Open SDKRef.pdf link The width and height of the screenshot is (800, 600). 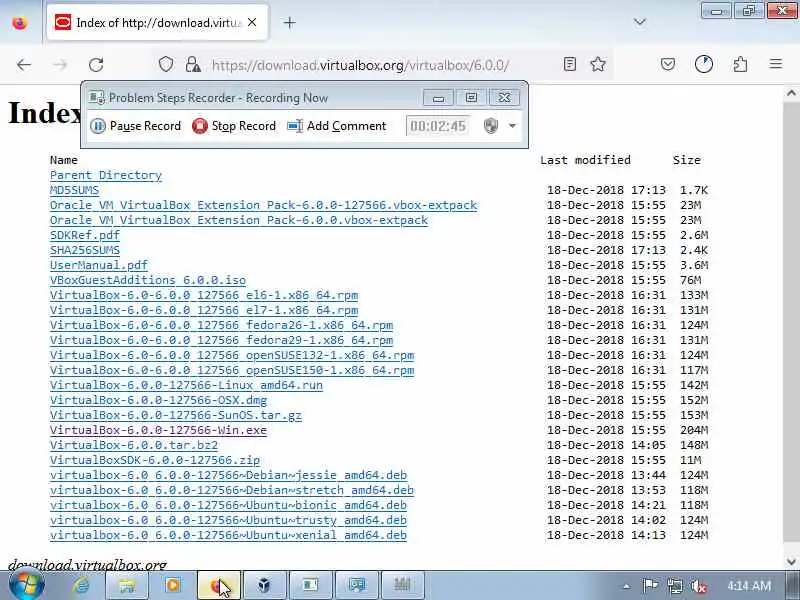click(x=85, y=235)
